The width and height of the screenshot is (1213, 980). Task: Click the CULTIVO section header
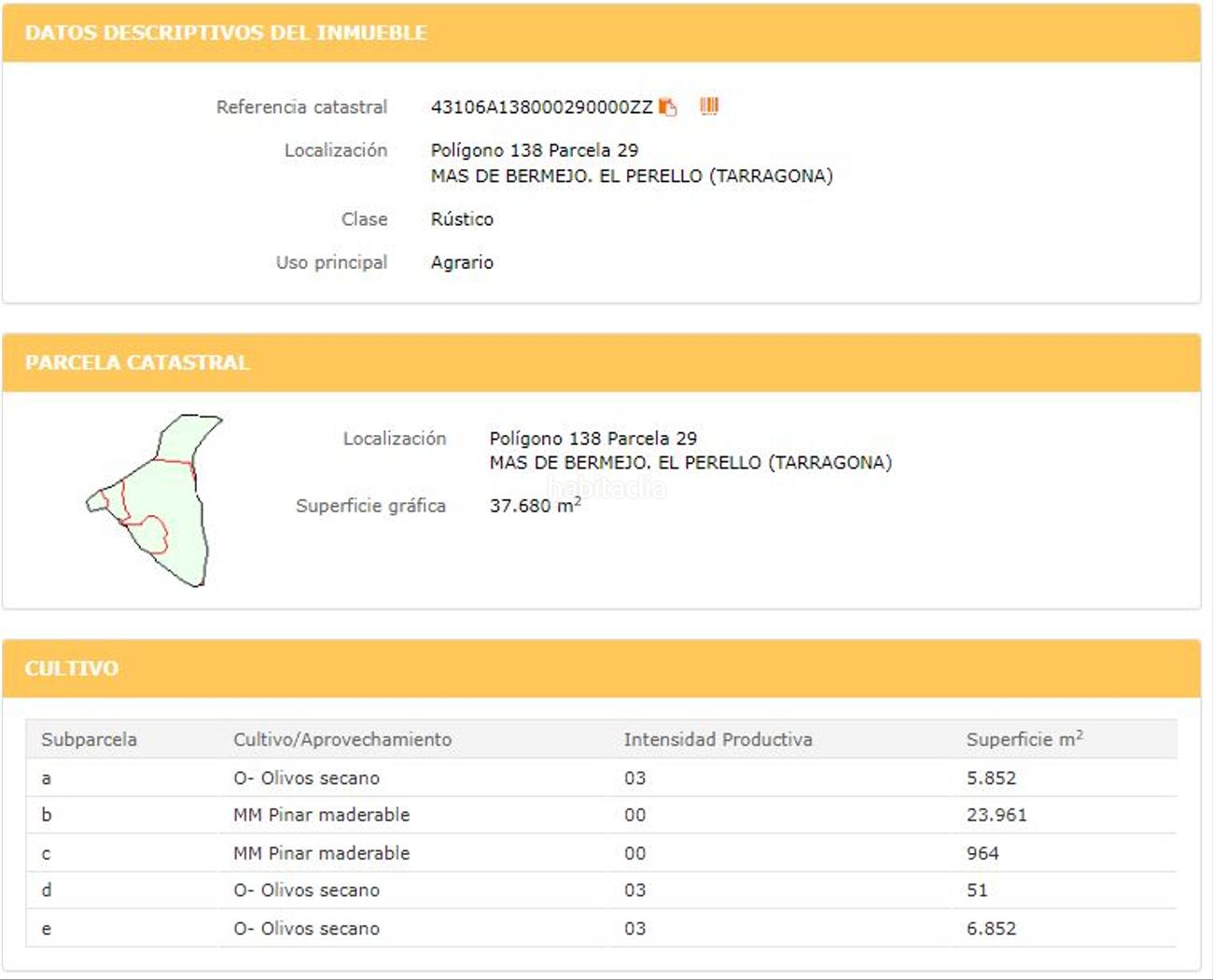click(72, 668)
